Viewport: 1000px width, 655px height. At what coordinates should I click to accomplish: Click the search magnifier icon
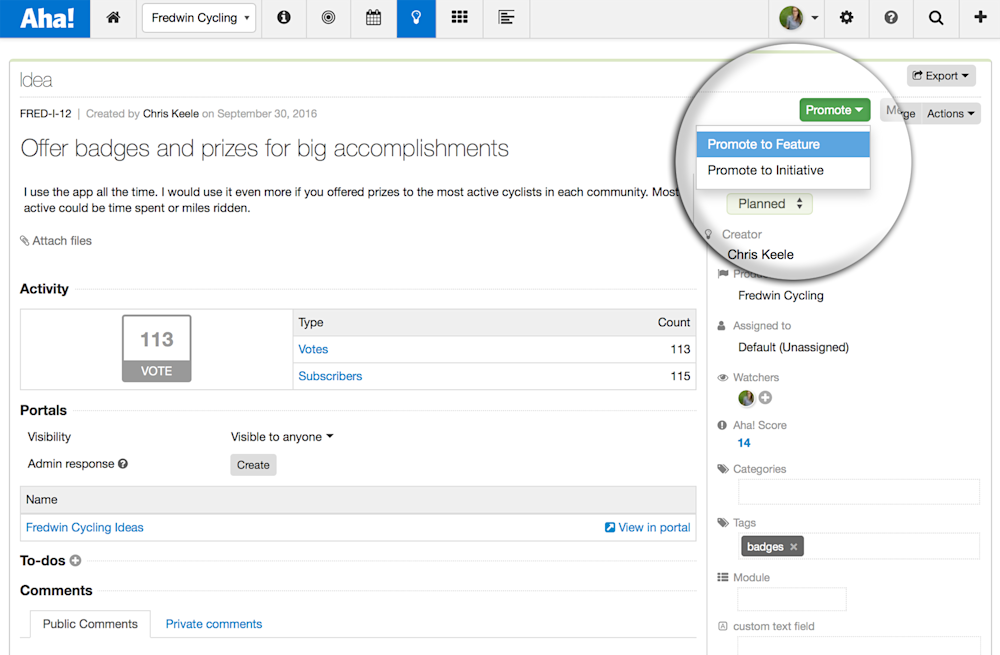[936, 18]
